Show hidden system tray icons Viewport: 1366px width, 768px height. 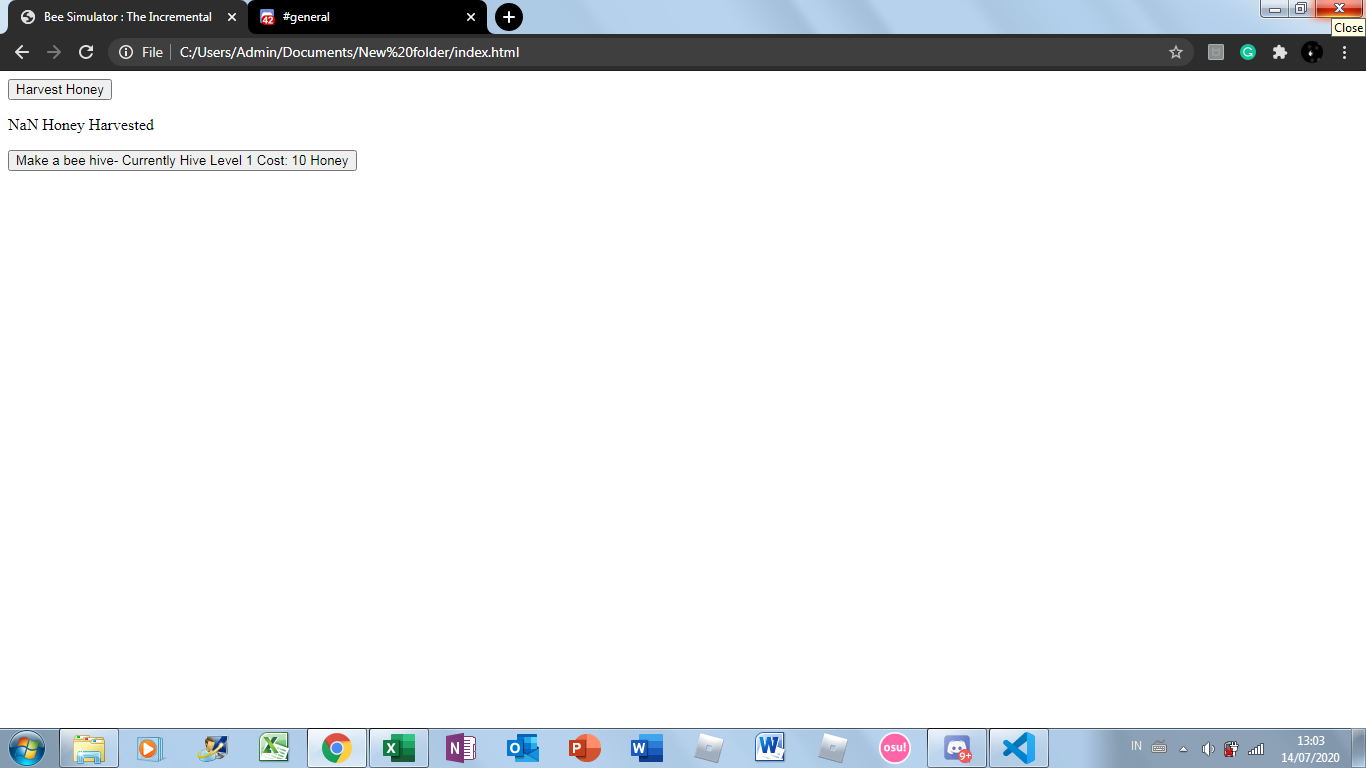point(1184,749)
